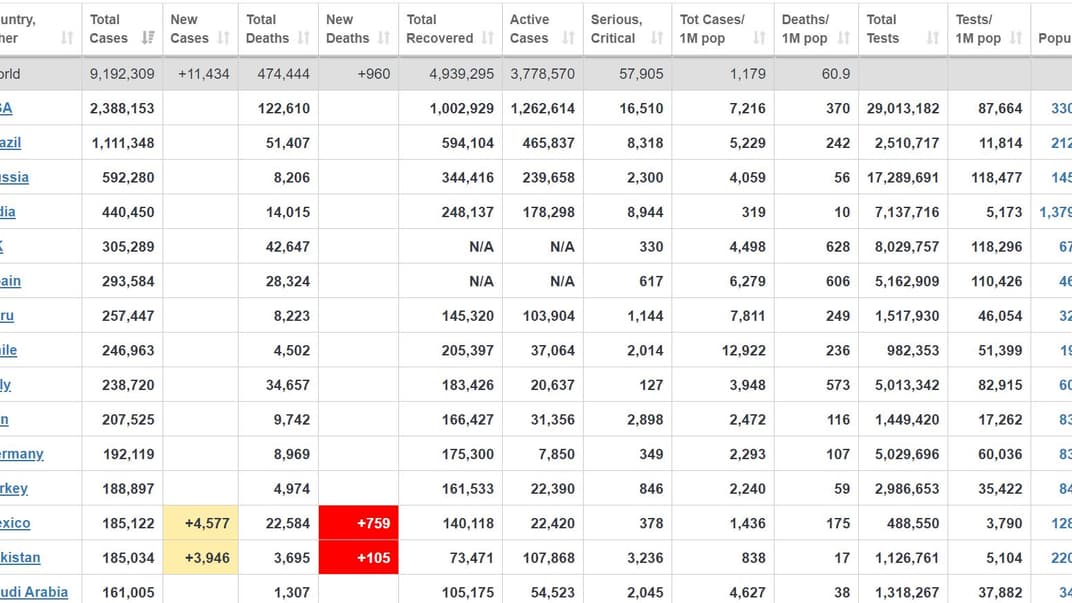The height and width of the screenshot is (603, 1072).
Task: Click the New Deaths column sort icon
Action: pos(384,38)
